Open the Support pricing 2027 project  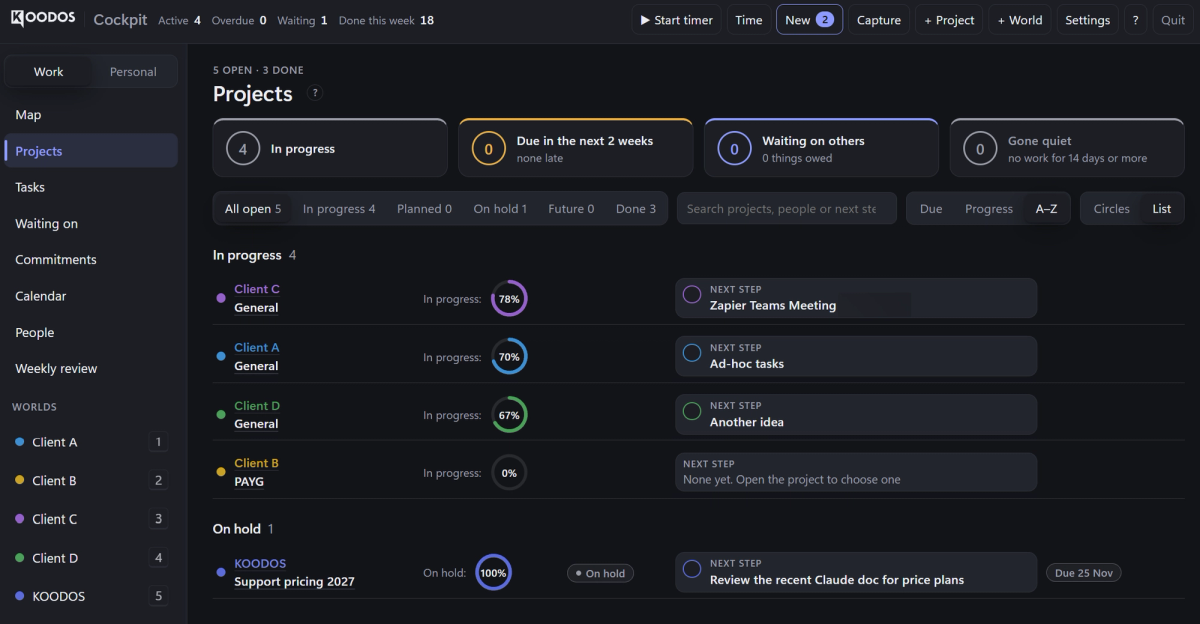click(x=294, y=581)
